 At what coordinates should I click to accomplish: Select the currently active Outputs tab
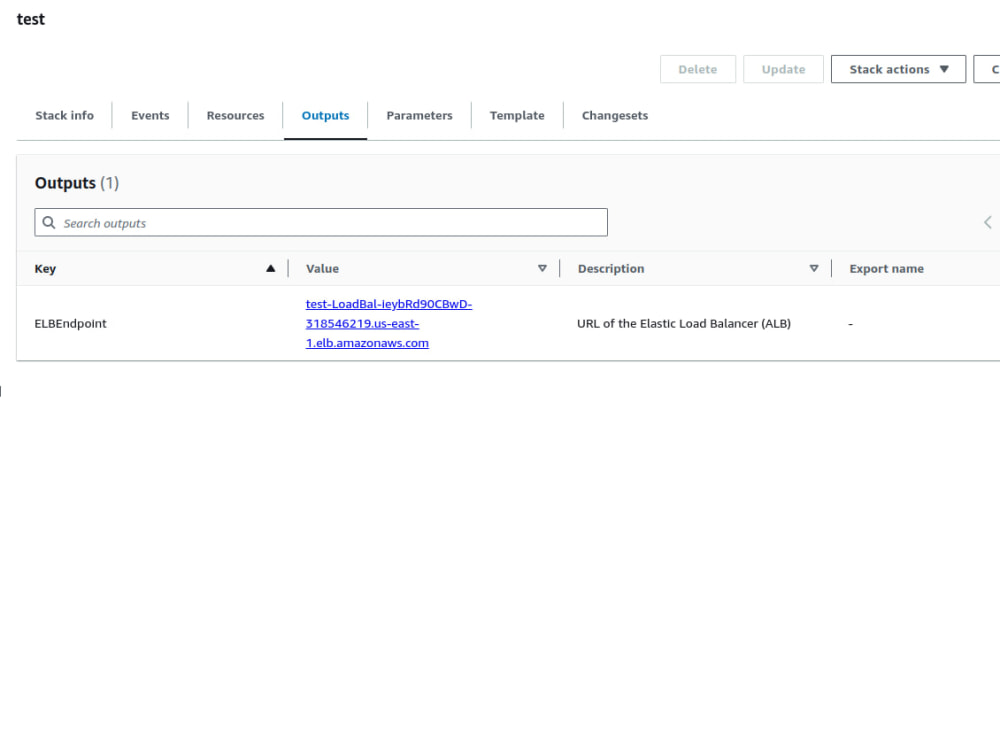[325, 115]
